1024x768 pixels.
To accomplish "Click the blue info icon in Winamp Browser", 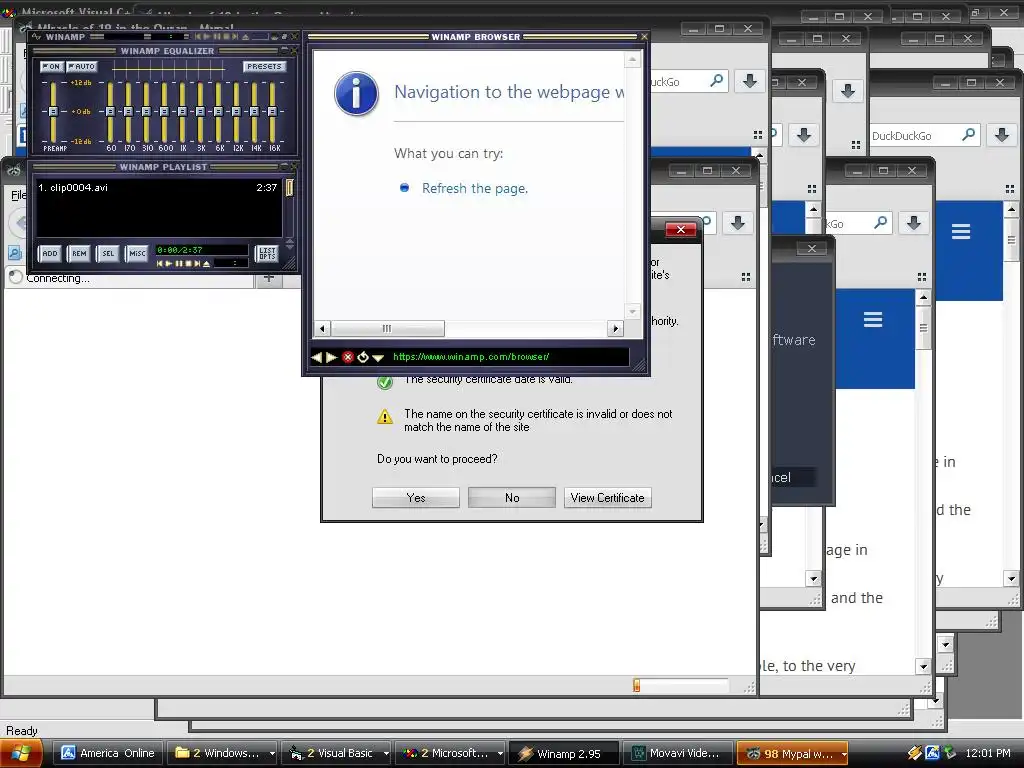I will coord(356,93).
